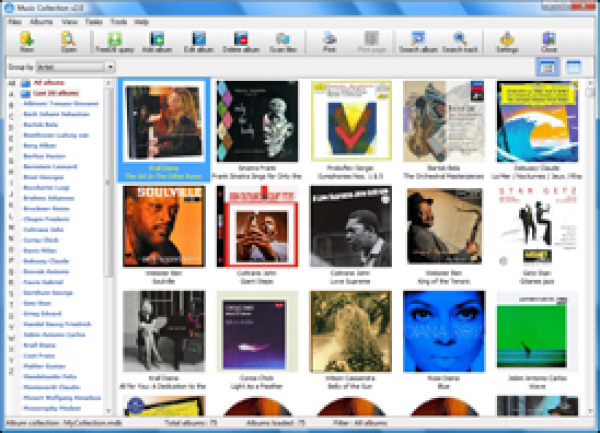Open the Tools menu
Screen dimensions: 600x433
pyautogui.click(x=119, y=22)
